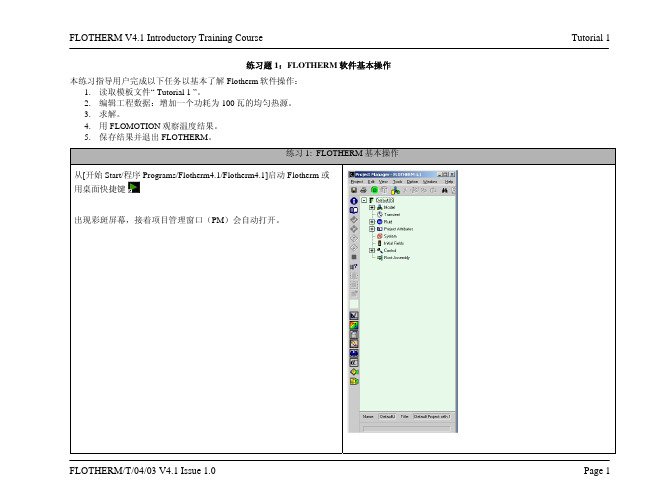Click the bold heading '练习题 1: FLOTHERM 软件基本操作'
This screenshot has height=502, width=649.
pyautogui.click(x=318, y=65)
